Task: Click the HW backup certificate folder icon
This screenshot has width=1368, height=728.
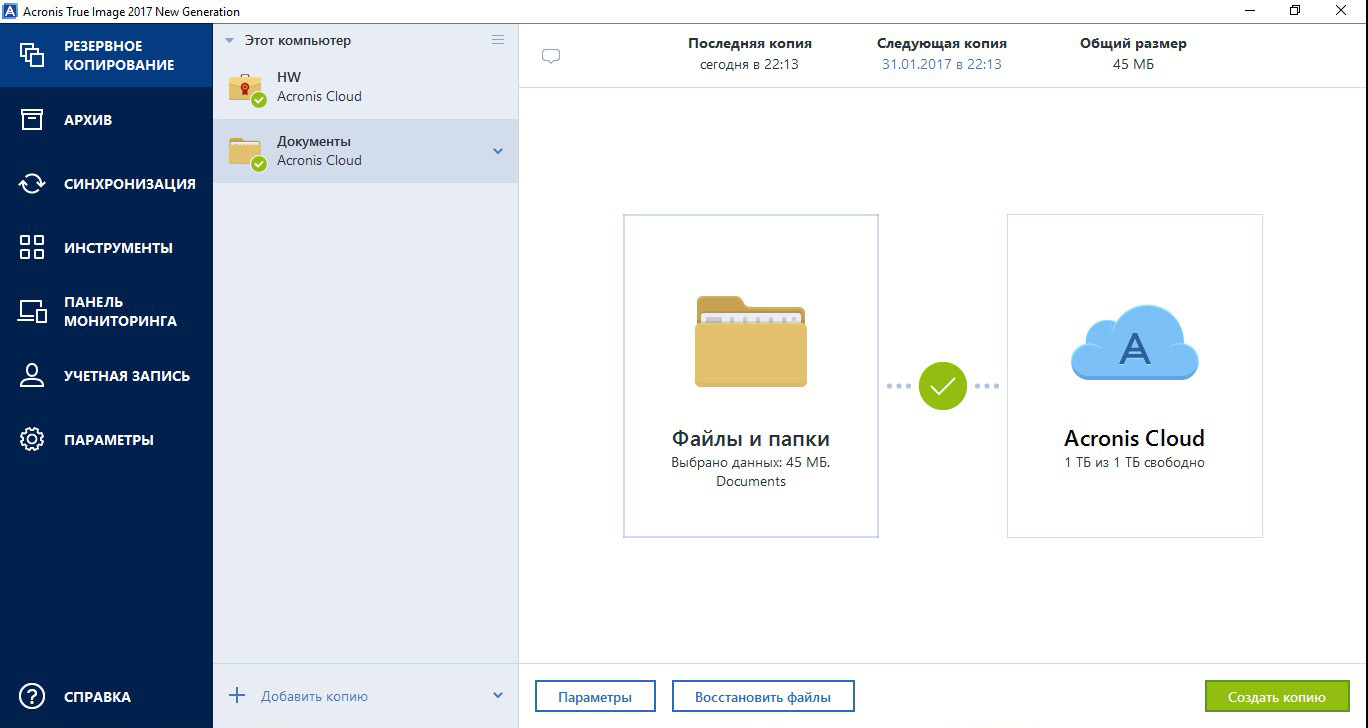Action: pyautogui.click(x=246, y=88)
